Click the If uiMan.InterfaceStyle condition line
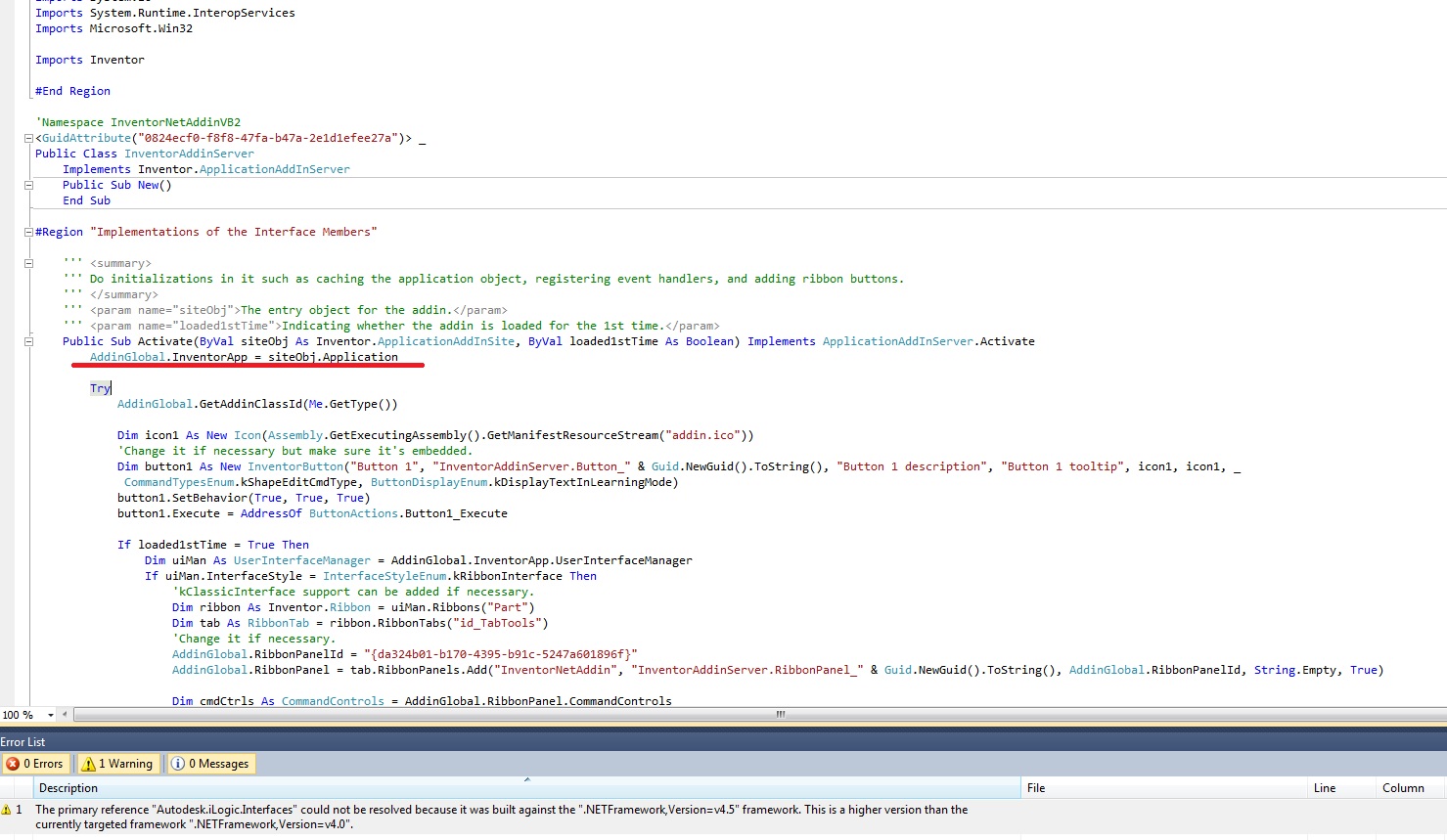 [371, 576]
